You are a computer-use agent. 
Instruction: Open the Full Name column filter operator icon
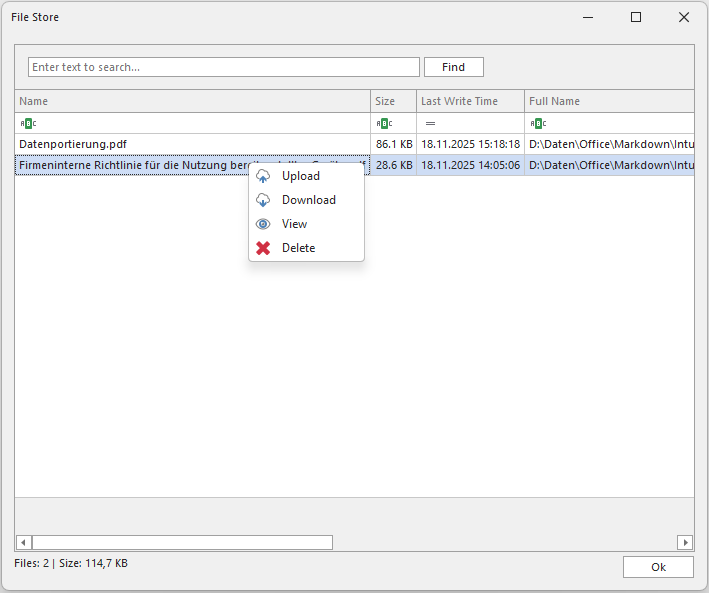(x=539, y=123)
